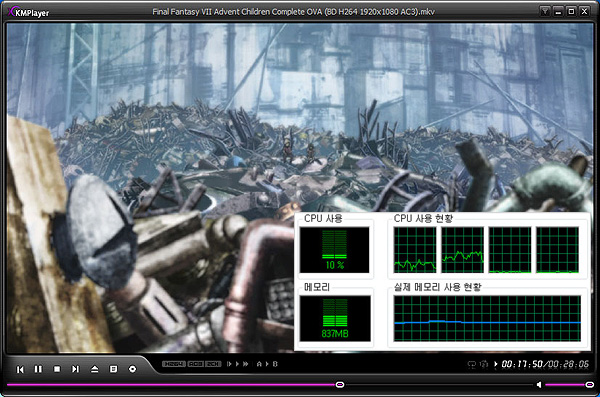Open the playlist editor icon
This screenshot has height=397, width=600.
[x=114, y=369]
